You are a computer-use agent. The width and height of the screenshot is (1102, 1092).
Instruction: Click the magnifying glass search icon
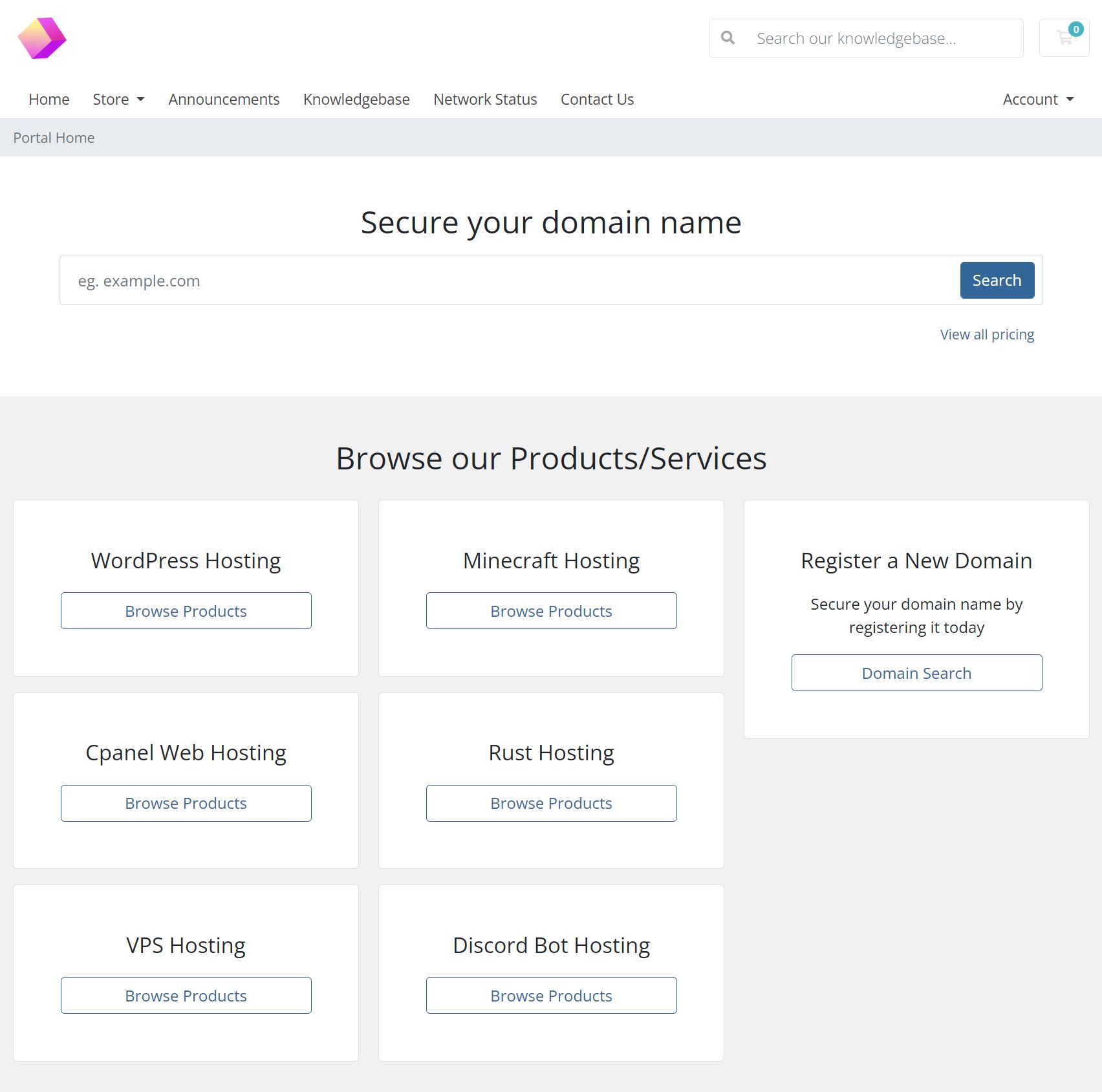(728, 37)
